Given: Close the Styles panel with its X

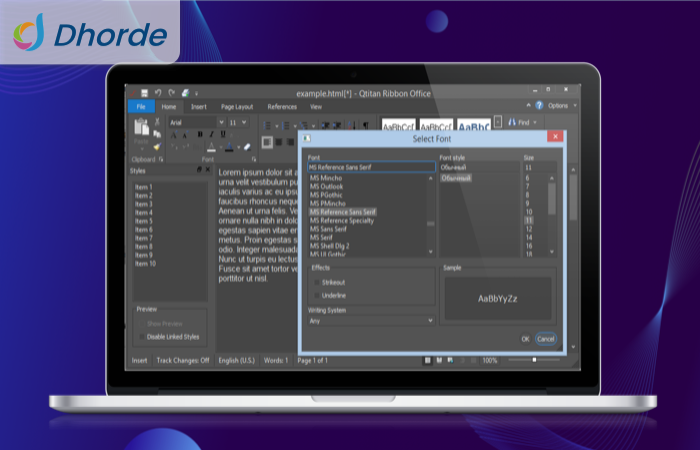Looking at the screenshot, I should click(x=208, y=171).
